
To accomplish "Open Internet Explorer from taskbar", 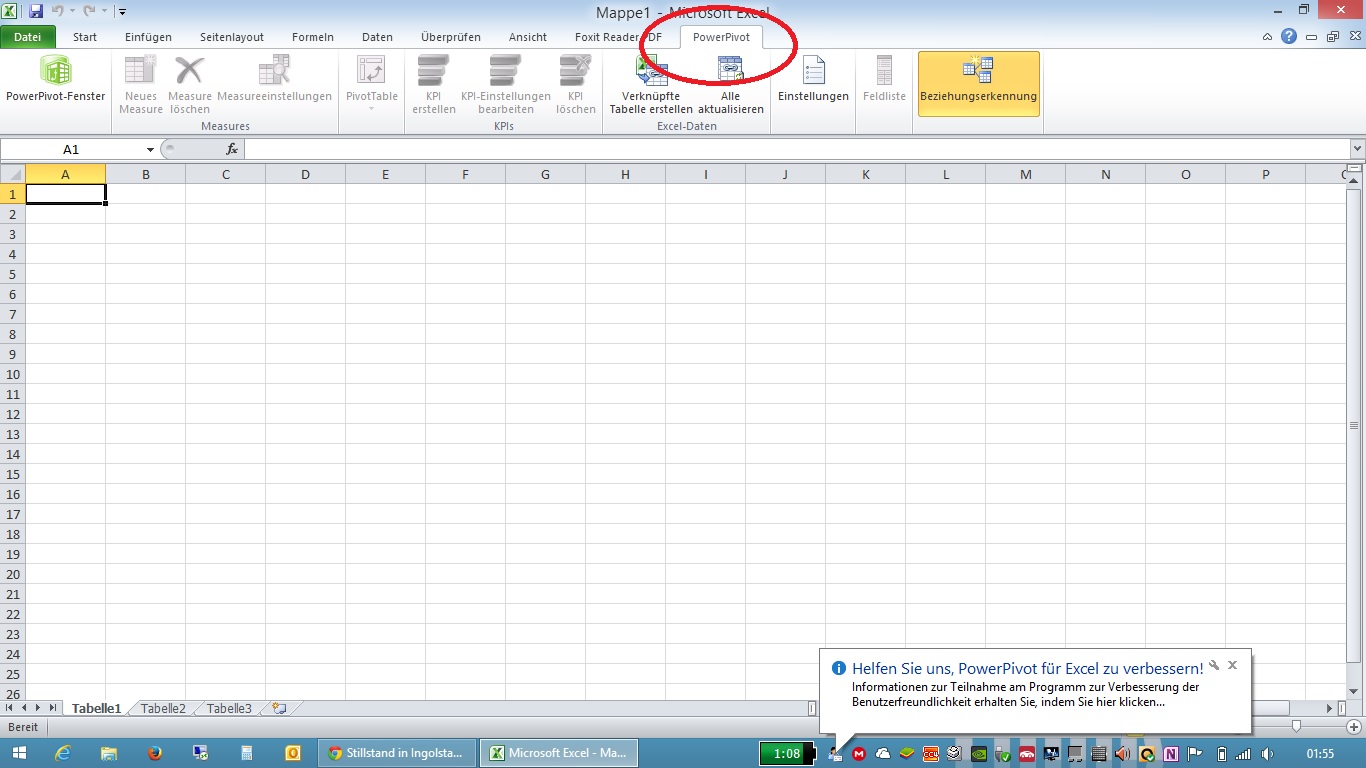I will point(62,753).
